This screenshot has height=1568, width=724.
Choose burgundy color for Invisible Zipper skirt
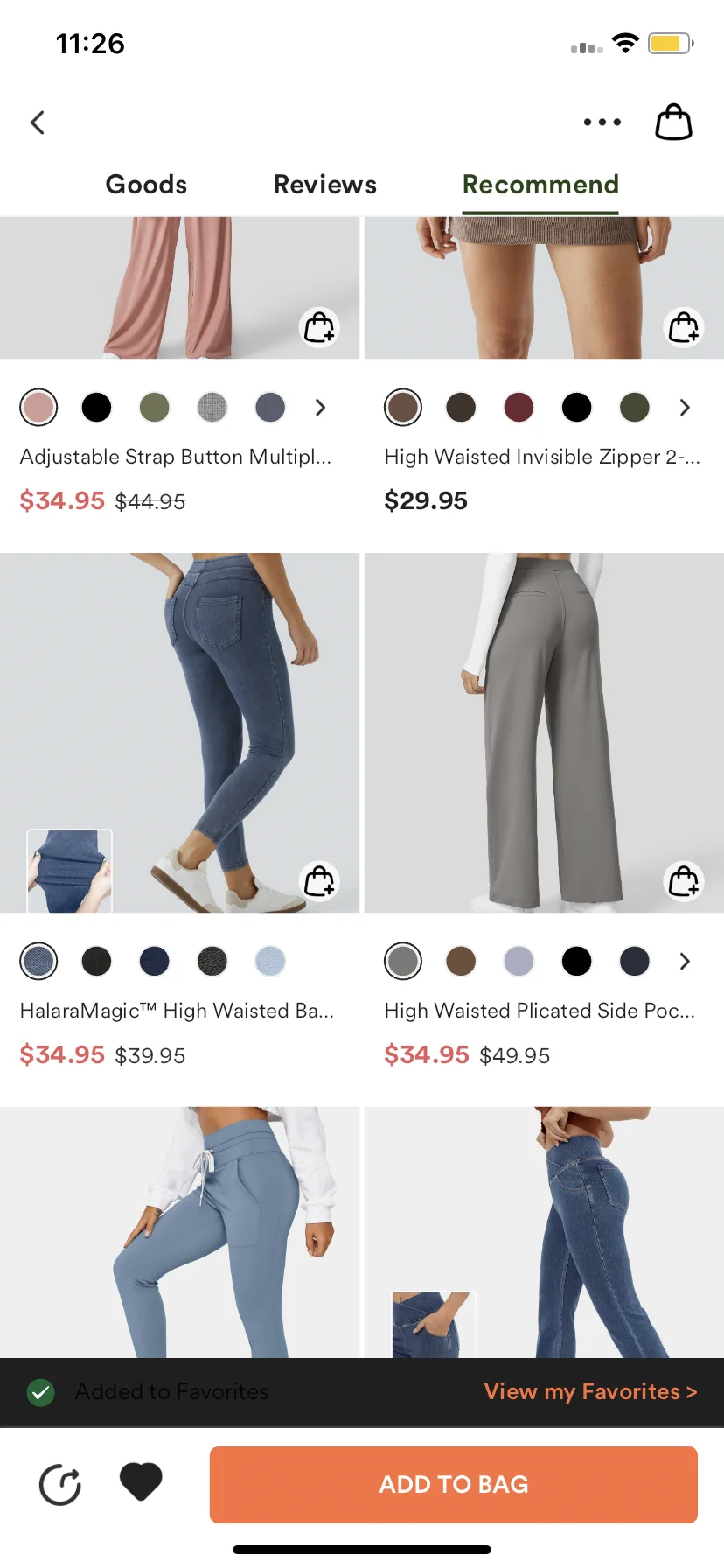[519, 407]
